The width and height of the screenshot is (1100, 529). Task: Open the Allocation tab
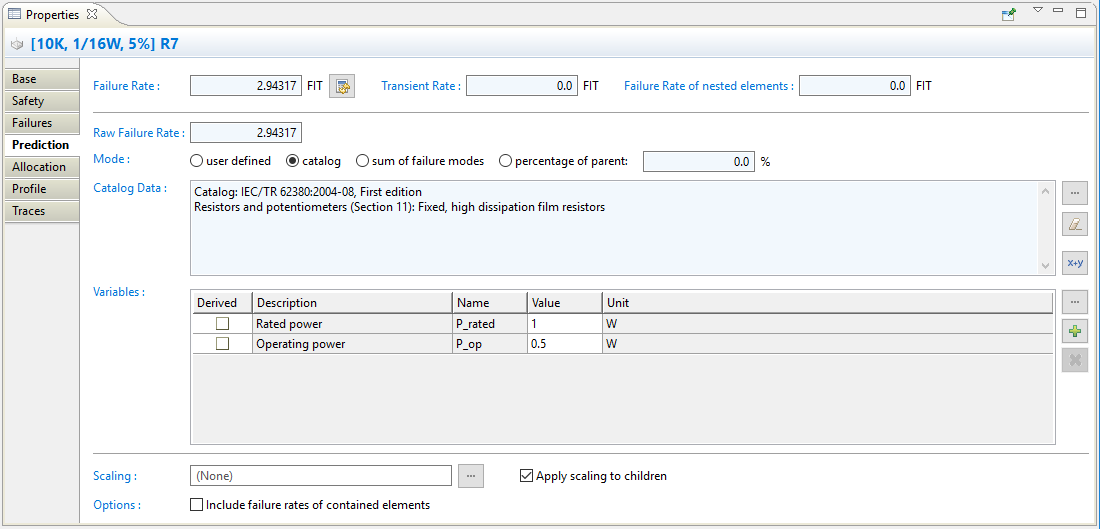click(39, 167)
